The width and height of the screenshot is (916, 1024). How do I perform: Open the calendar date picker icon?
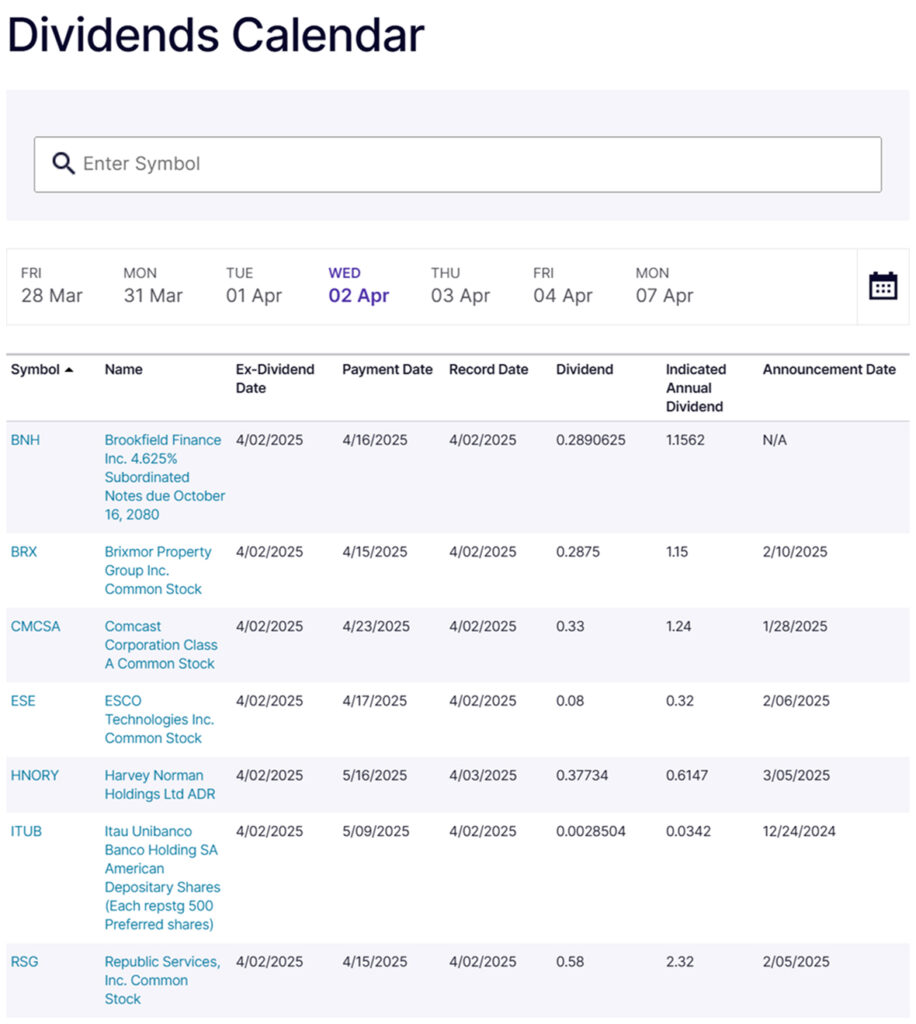click(x=882, y=286)
